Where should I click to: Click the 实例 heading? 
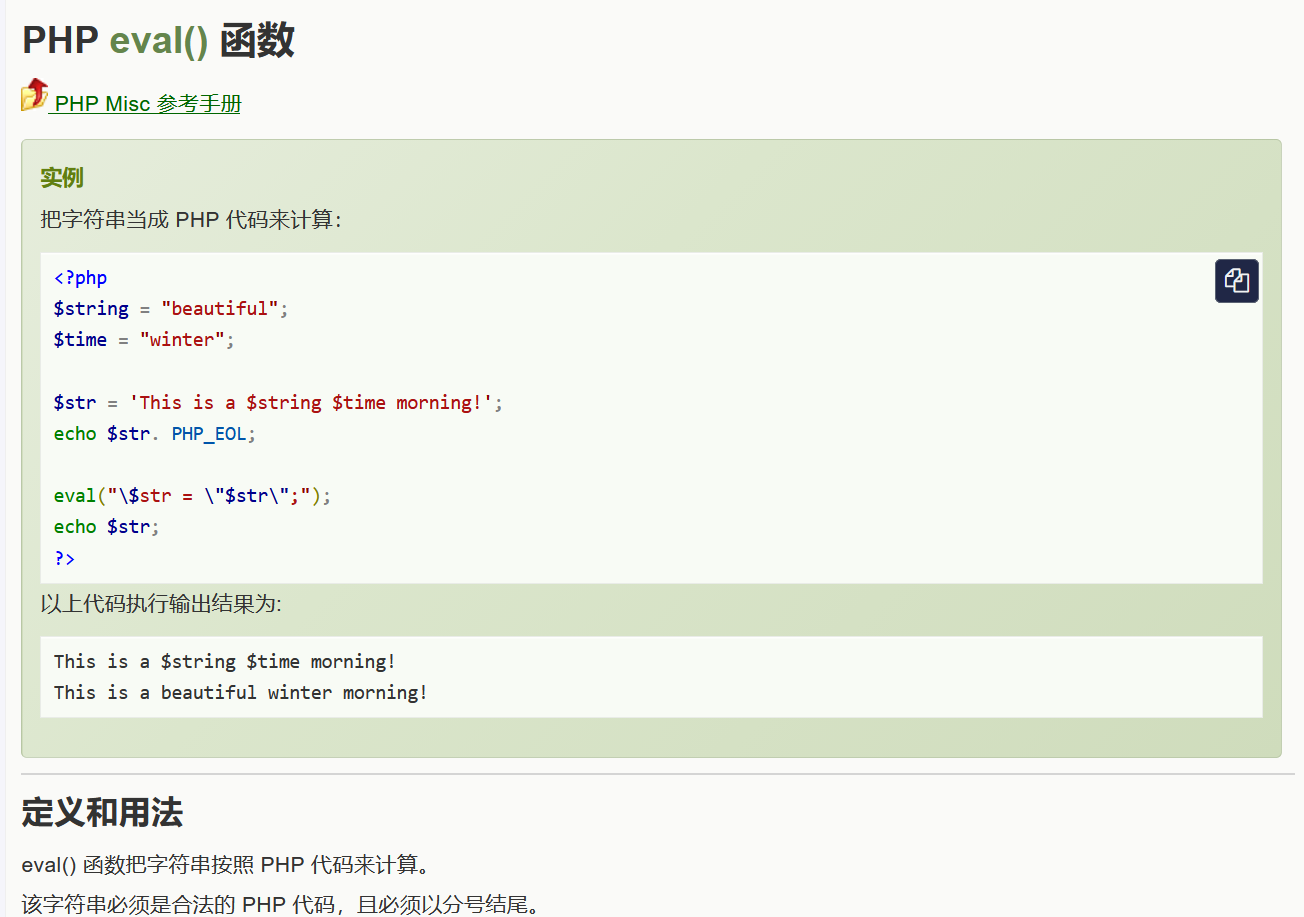pyautogui.click(x=62, y=178)
